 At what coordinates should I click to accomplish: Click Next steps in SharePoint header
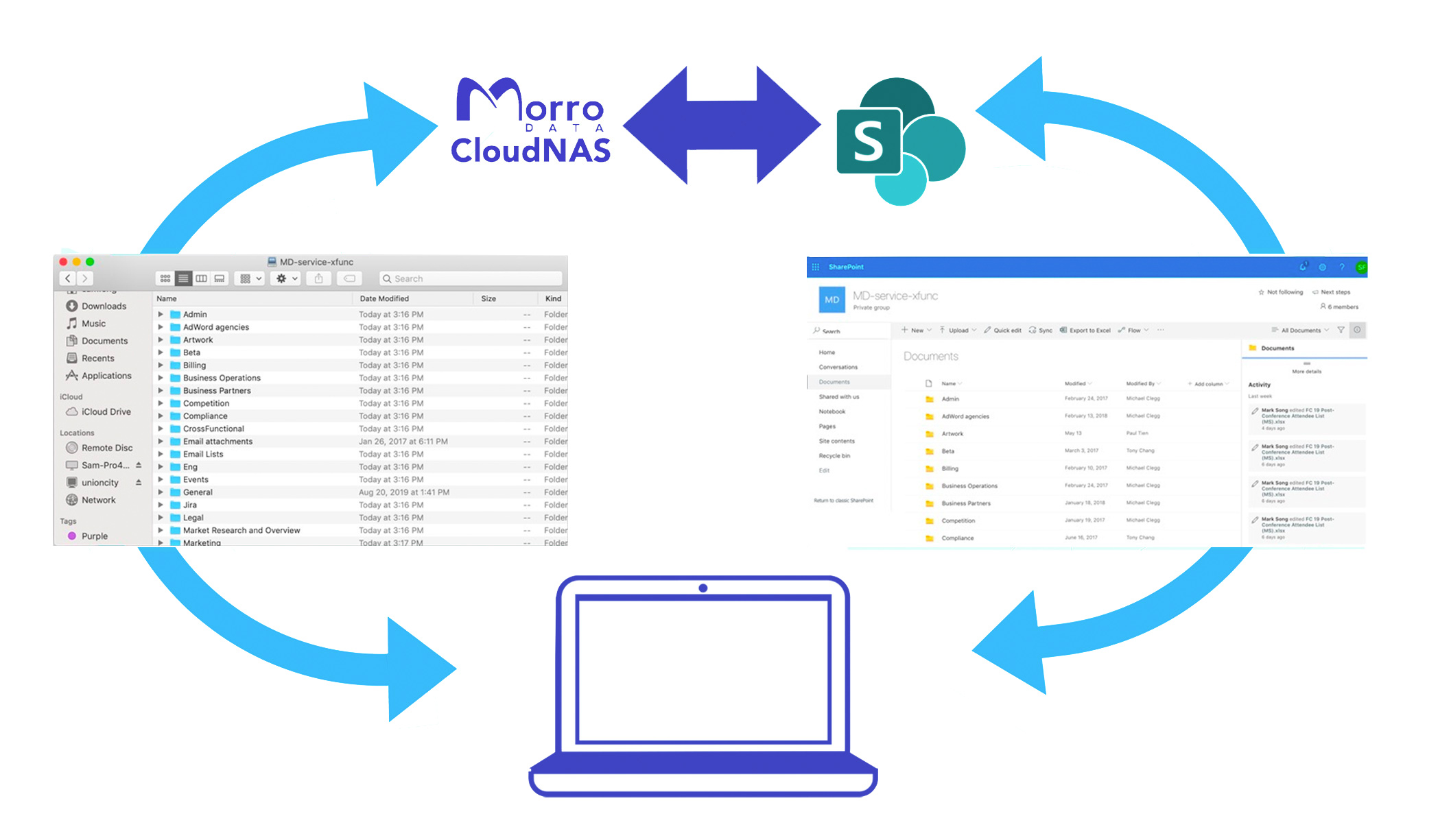coord(1331,292)
